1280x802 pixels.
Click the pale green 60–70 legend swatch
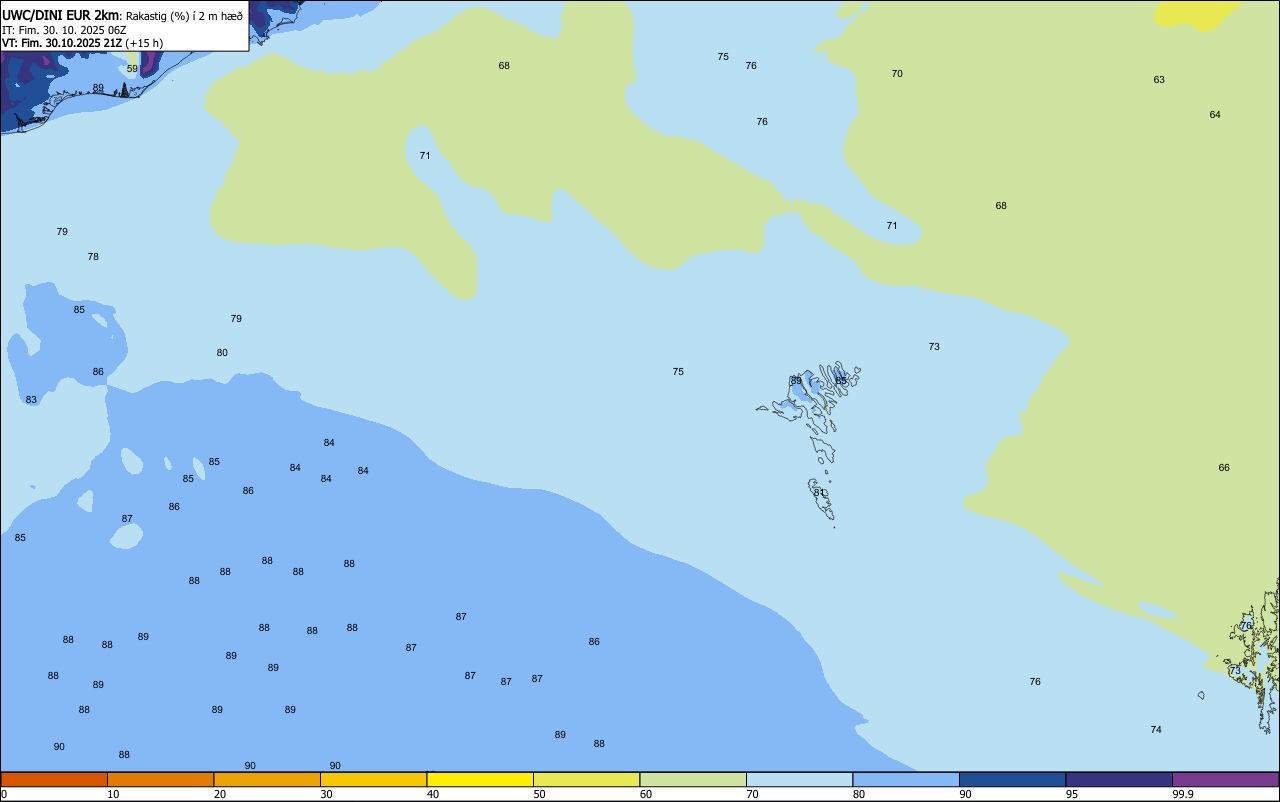coord(693,779)
